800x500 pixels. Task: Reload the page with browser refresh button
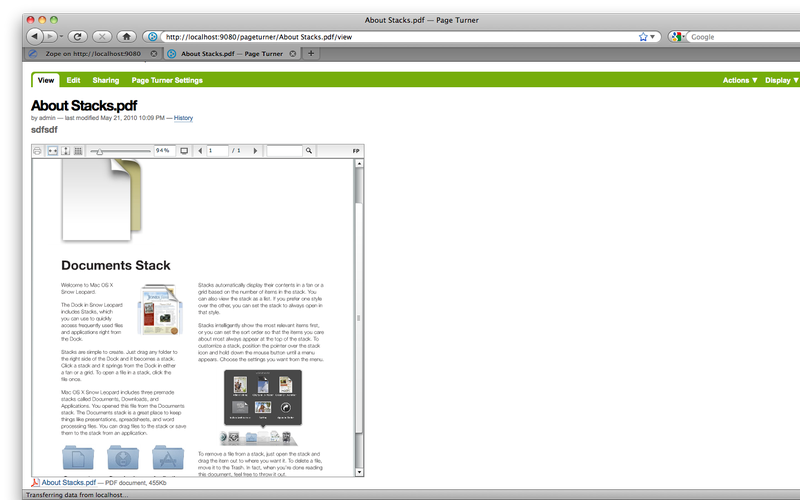coord(78,36)
